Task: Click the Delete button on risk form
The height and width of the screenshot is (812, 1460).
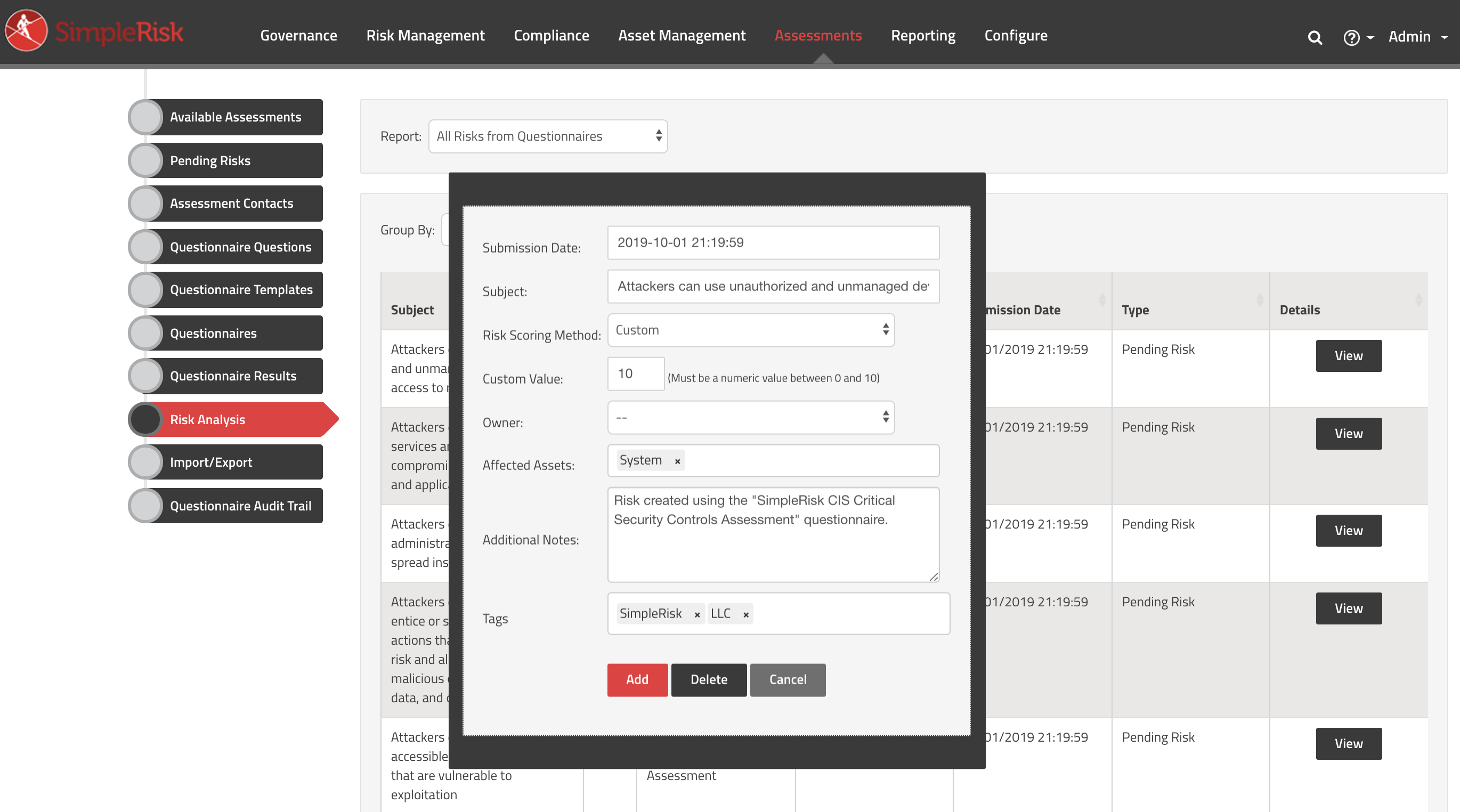Action: coord(709,679)
